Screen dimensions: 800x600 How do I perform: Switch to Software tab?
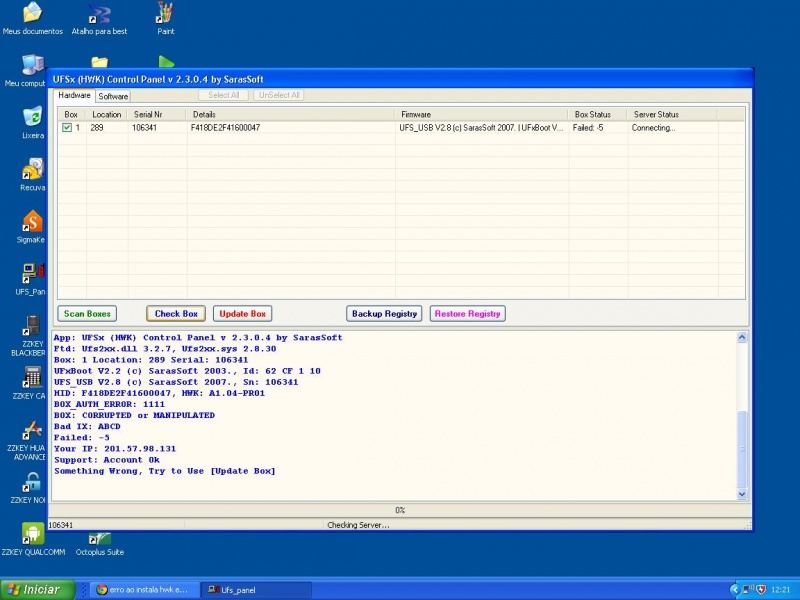(113, 96)
